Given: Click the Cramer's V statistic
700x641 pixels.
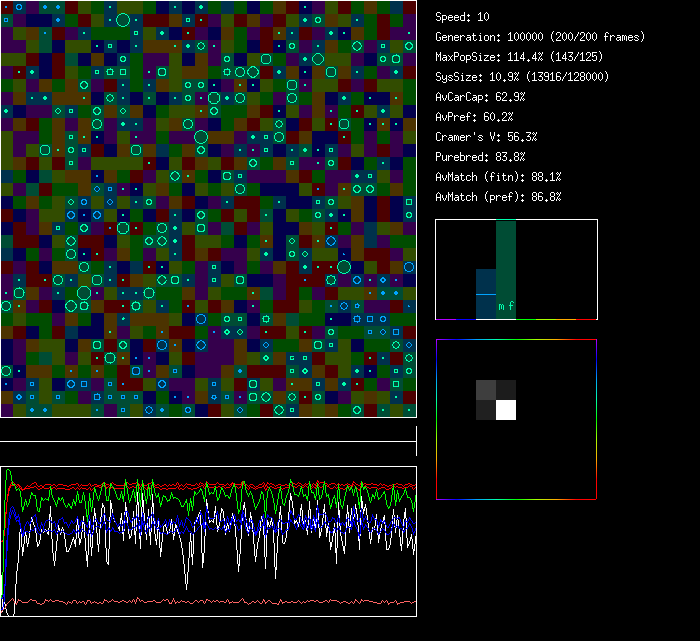Looking at the screenshot, I should pos(486,137).
